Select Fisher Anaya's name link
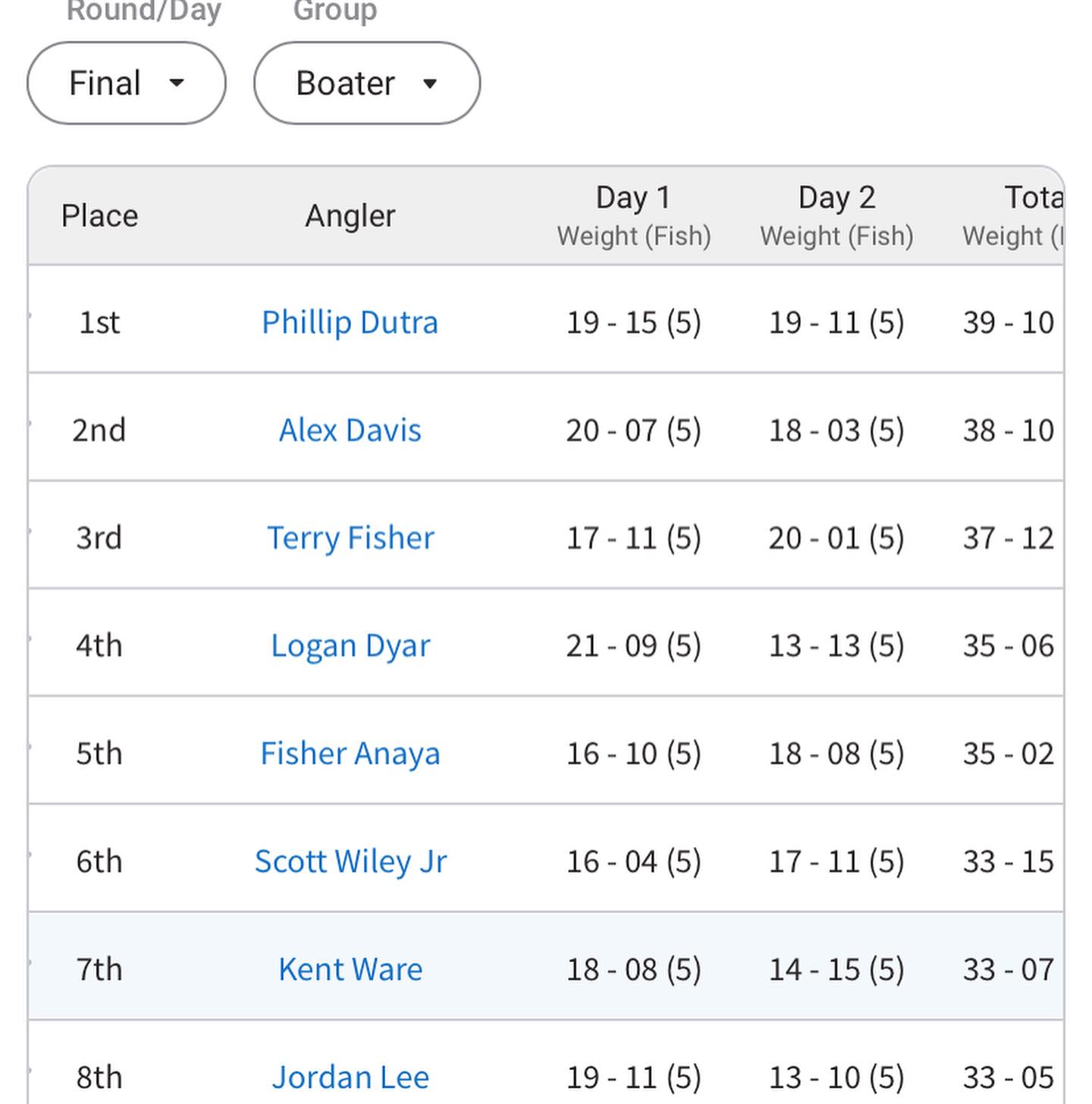 tap(350, 754)
